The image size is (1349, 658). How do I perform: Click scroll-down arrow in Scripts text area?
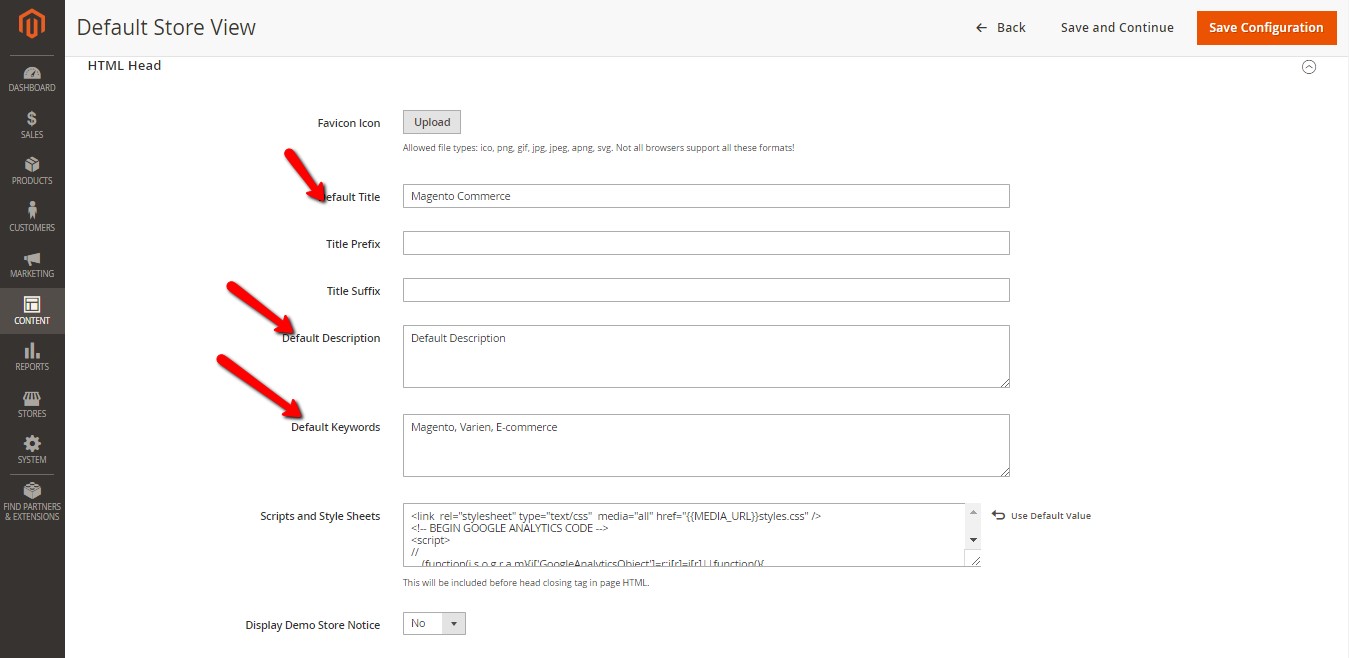coord(973,540)
